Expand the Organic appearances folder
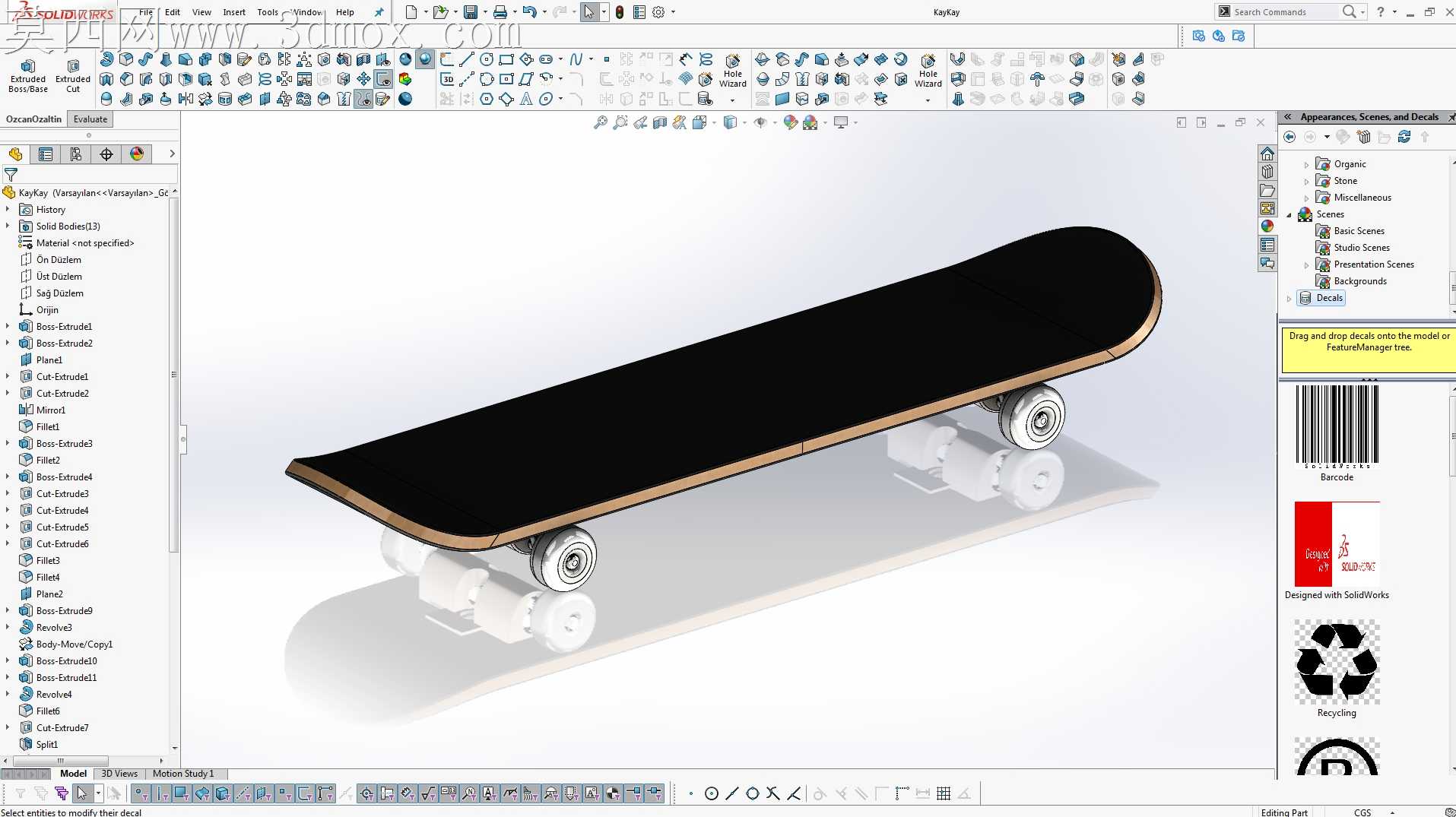The height and width of the screenshot is (817, 1456). click(1306, 164)
